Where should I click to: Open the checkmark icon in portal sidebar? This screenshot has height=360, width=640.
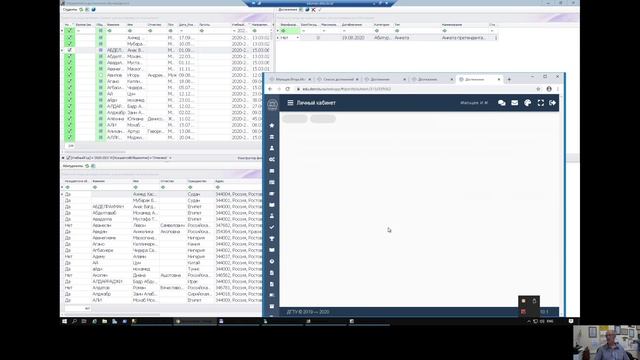tap(272, 227)
